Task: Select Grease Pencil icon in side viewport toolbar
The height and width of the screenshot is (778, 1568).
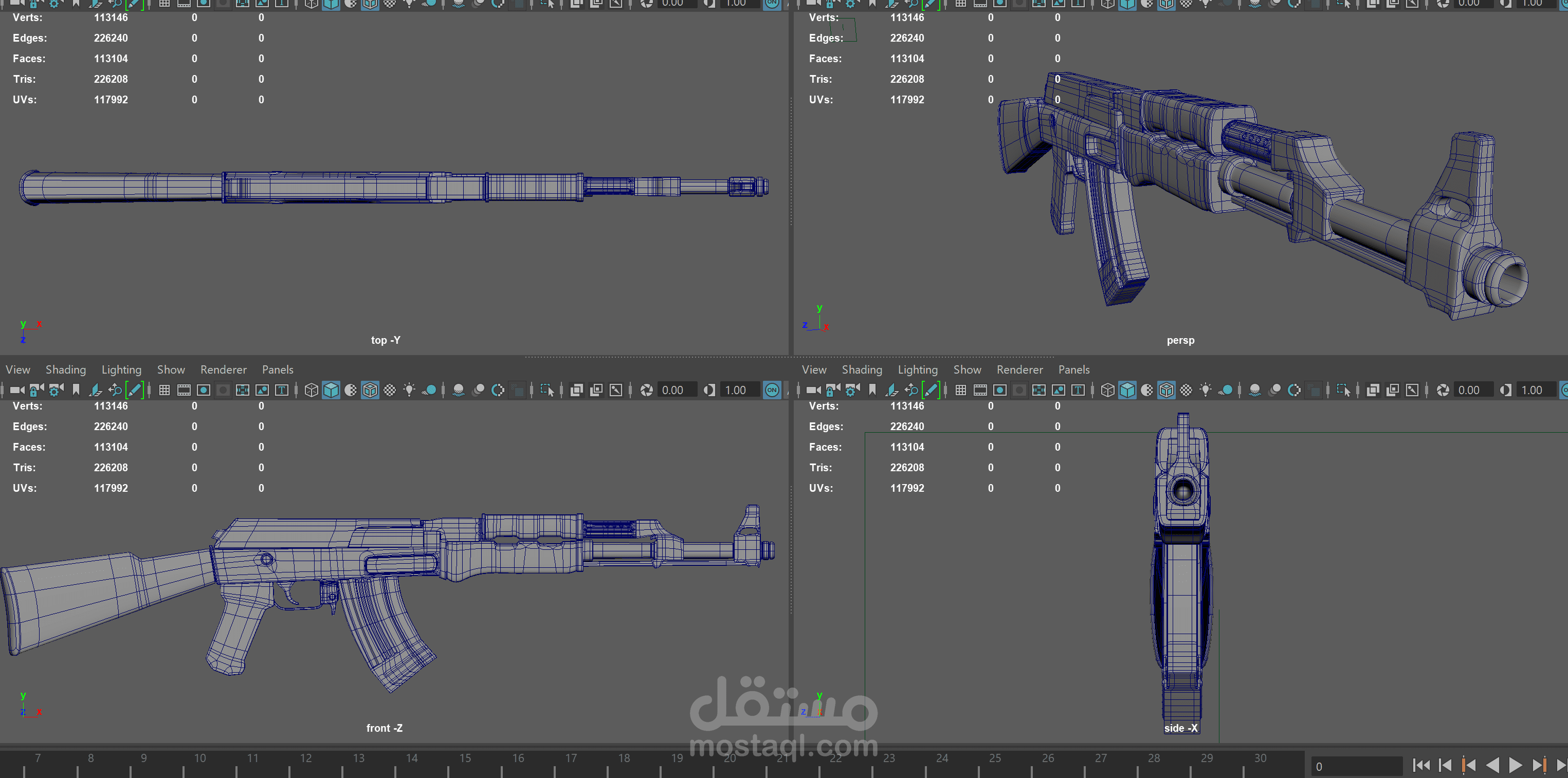Action: pyautogui.click(x=931, y=390)
